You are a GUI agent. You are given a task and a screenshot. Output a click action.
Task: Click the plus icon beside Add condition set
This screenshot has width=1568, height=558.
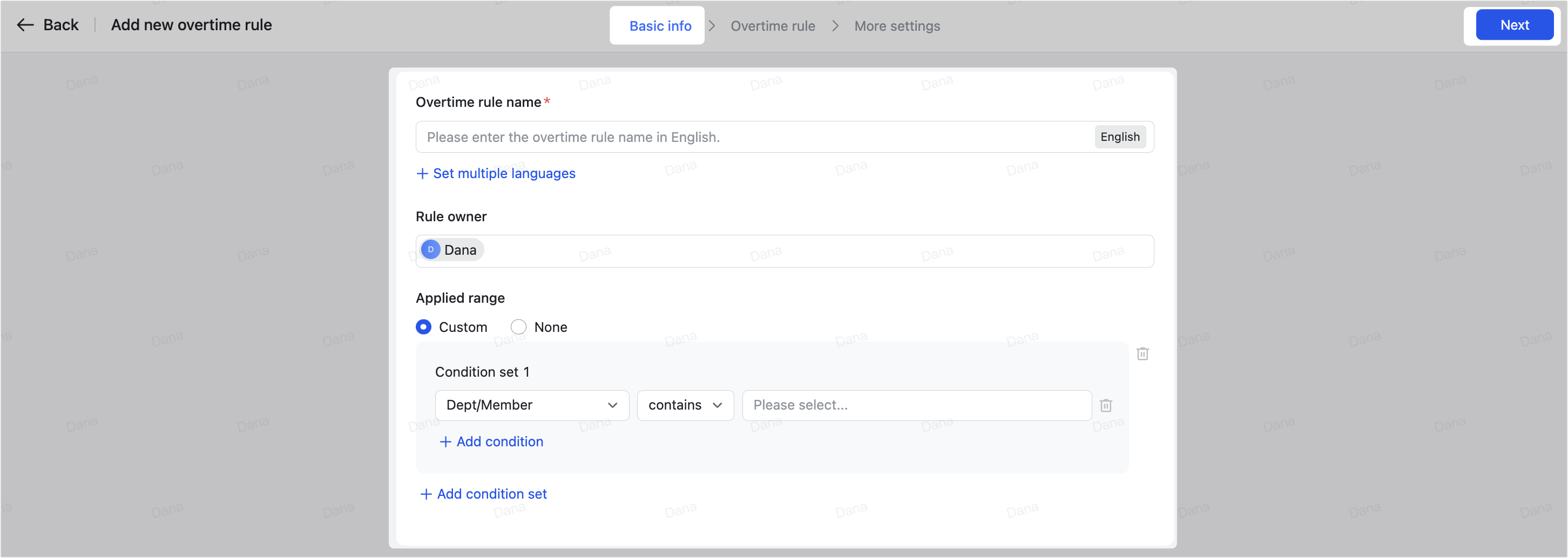point(425,494)
